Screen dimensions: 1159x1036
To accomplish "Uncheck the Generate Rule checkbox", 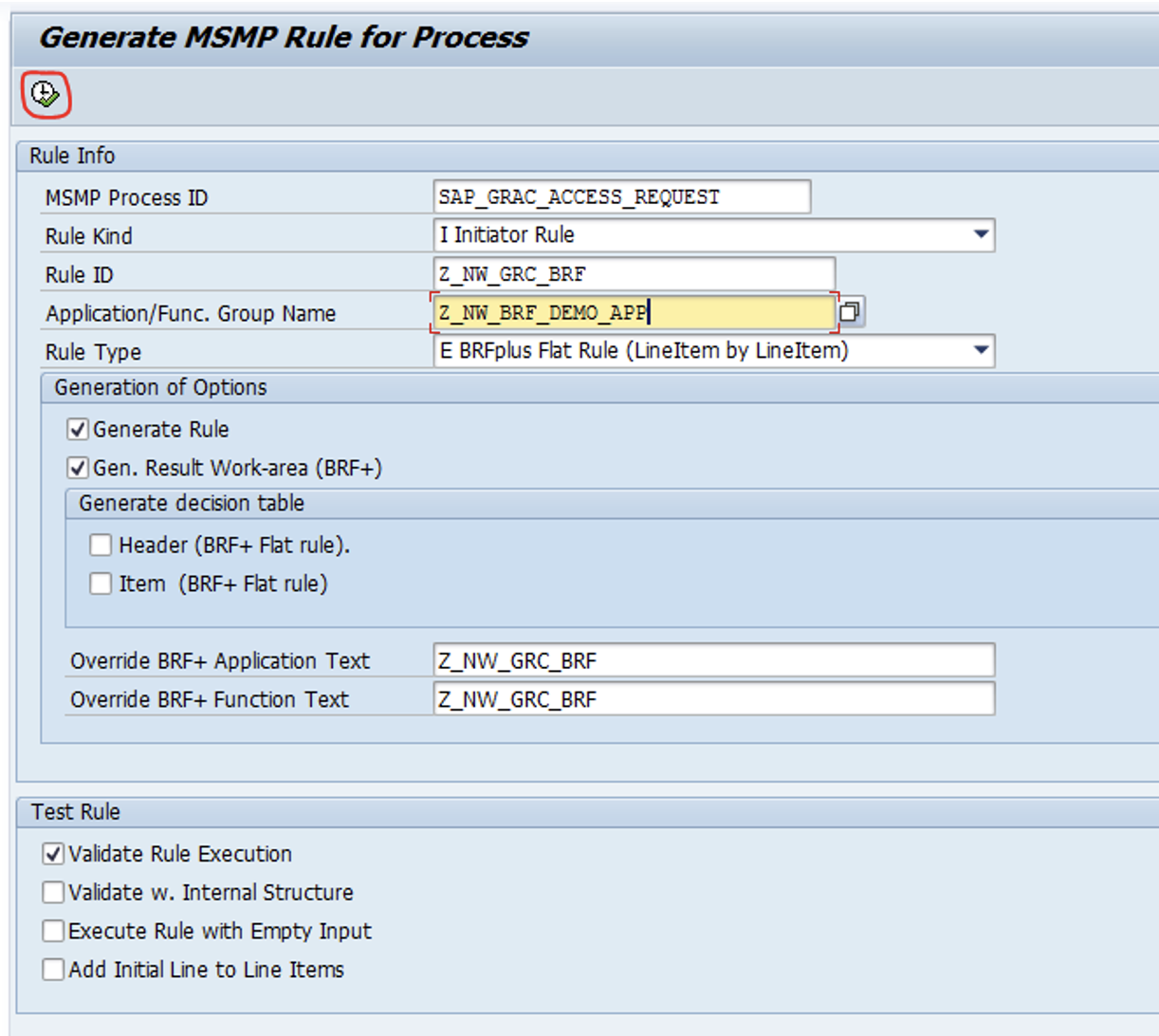I will pyautogui.click(x=78, y=430).
